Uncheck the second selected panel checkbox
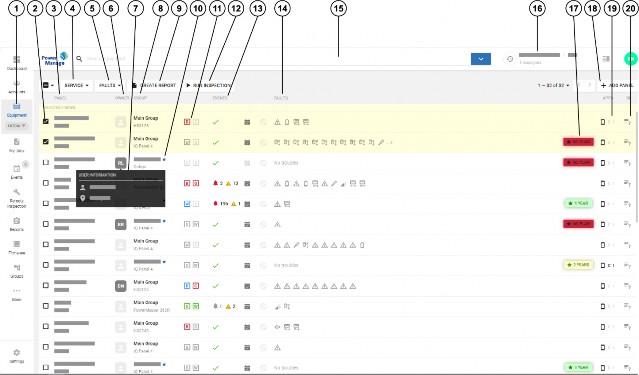 tap(46, 141)
